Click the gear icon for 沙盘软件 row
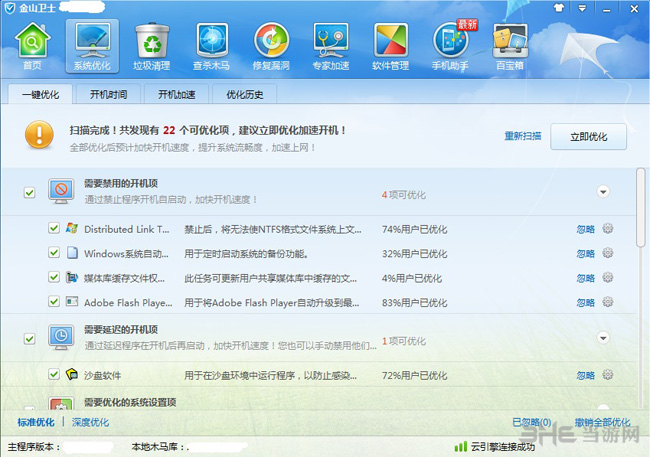Image resolution: width=650 pixels, height=457 pixels. coord(607,375)
